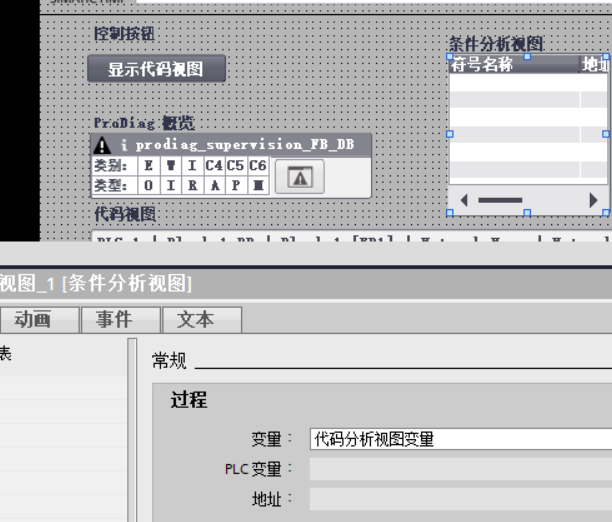Switch to the 动画 tab
The height and width of the screenshot is (522, 612).
(x=39, y=320)
